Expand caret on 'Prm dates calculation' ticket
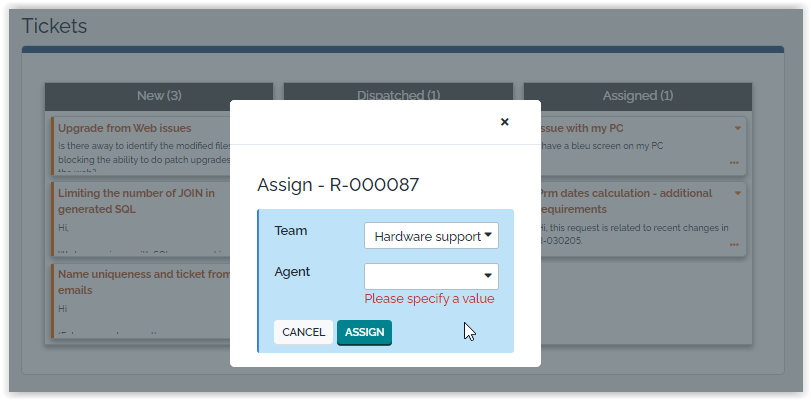811x400 pixels. click(738, 193)
